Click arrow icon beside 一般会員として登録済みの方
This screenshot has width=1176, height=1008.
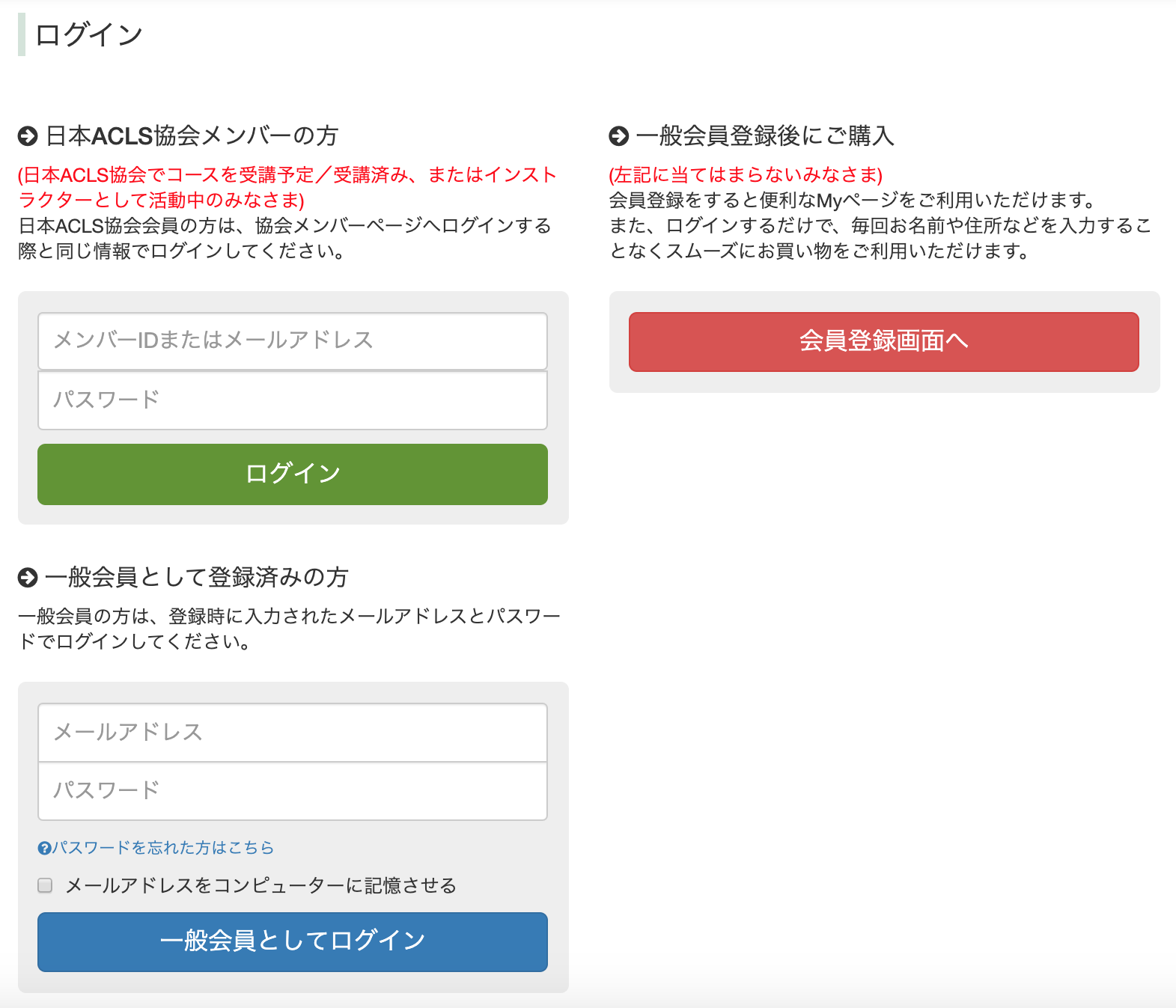(x=28, y=578)
